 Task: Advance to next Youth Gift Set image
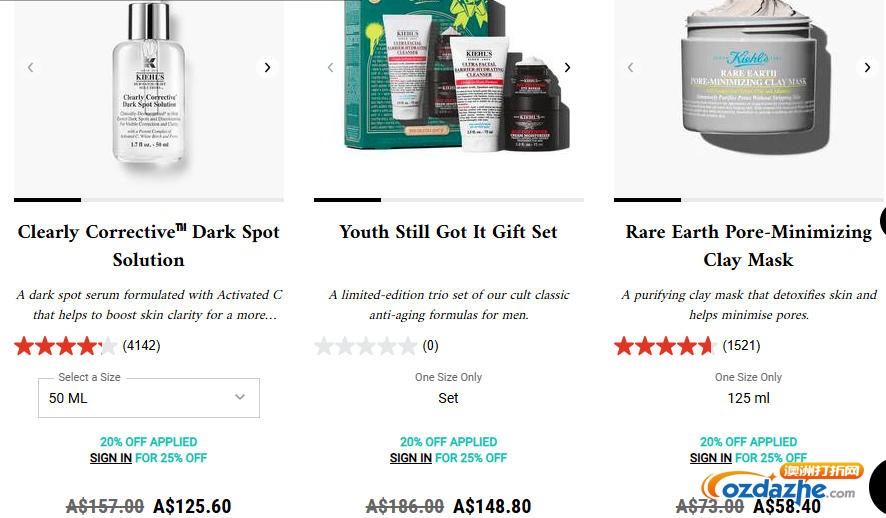(567, 67)
